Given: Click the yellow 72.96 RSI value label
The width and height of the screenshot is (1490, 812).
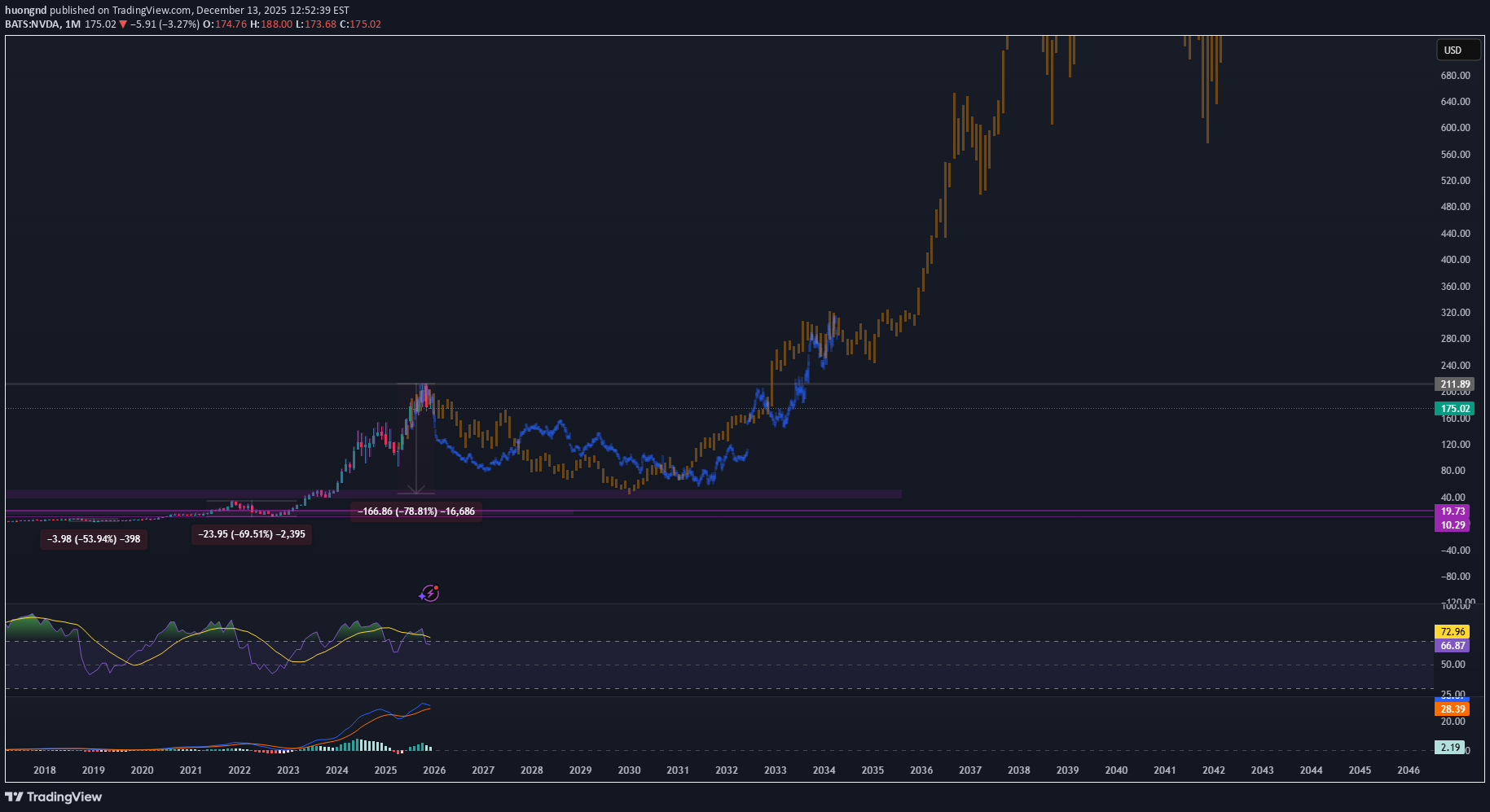Looking at the screenshot, I should [1453, 631].
